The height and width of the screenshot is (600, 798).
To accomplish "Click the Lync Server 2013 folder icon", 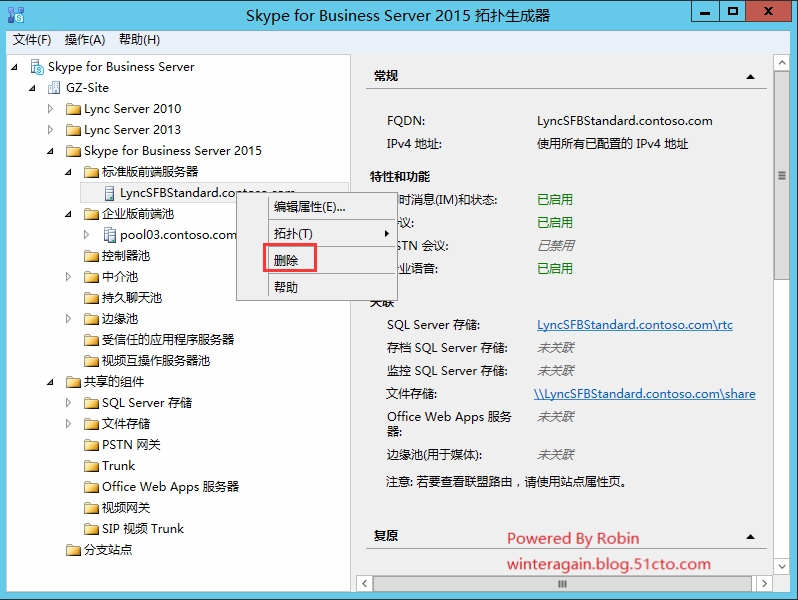I will pos(73,130).
